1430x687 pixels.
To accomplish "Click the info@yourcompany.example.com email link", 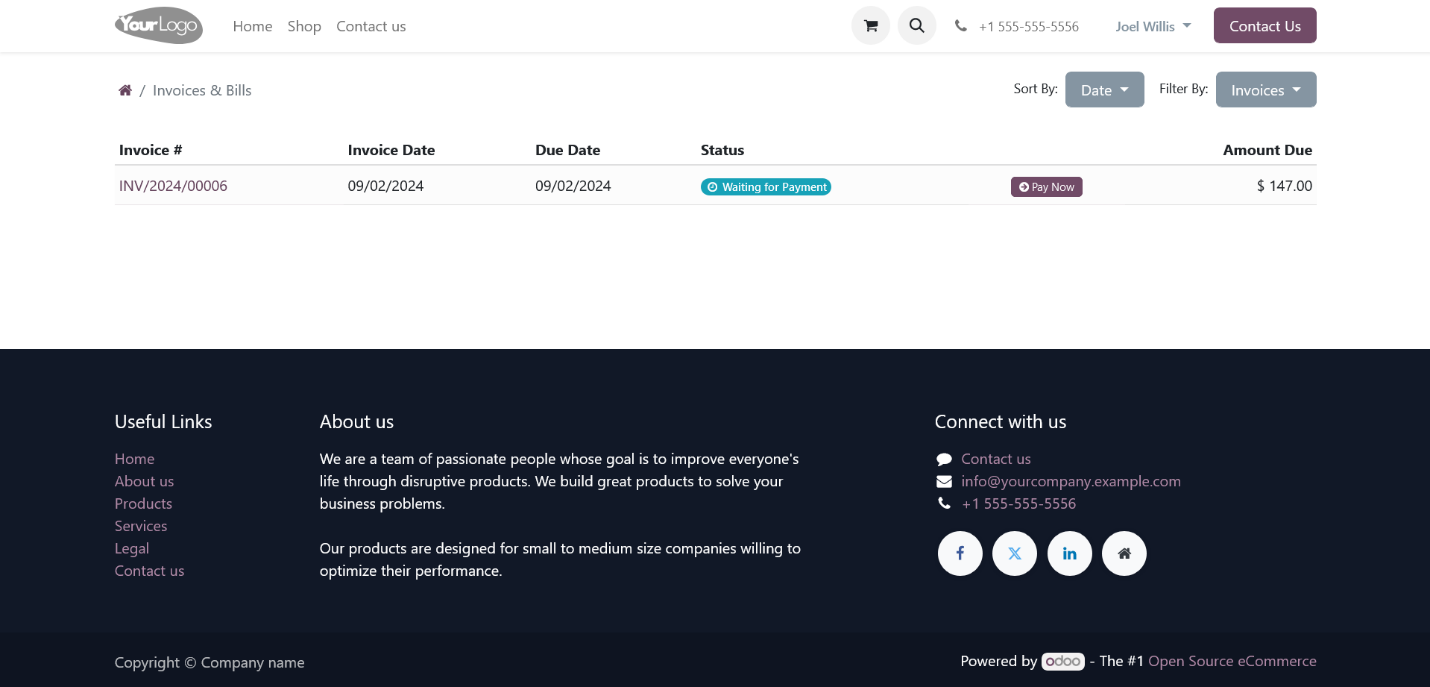I will (x=1070, y=481).
